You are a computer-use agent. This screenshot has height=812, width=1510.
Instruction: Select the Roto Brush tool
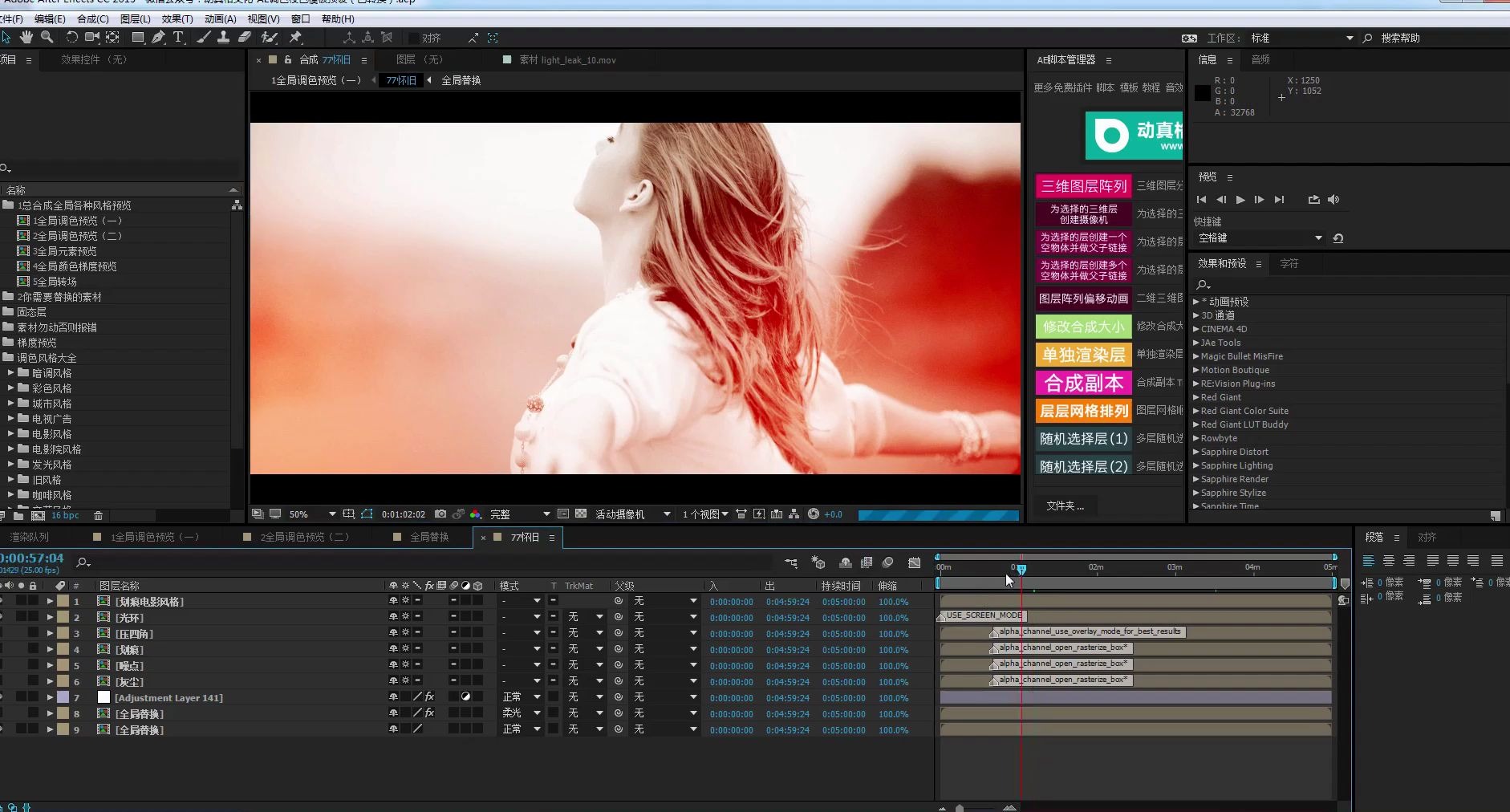point(270,37)
